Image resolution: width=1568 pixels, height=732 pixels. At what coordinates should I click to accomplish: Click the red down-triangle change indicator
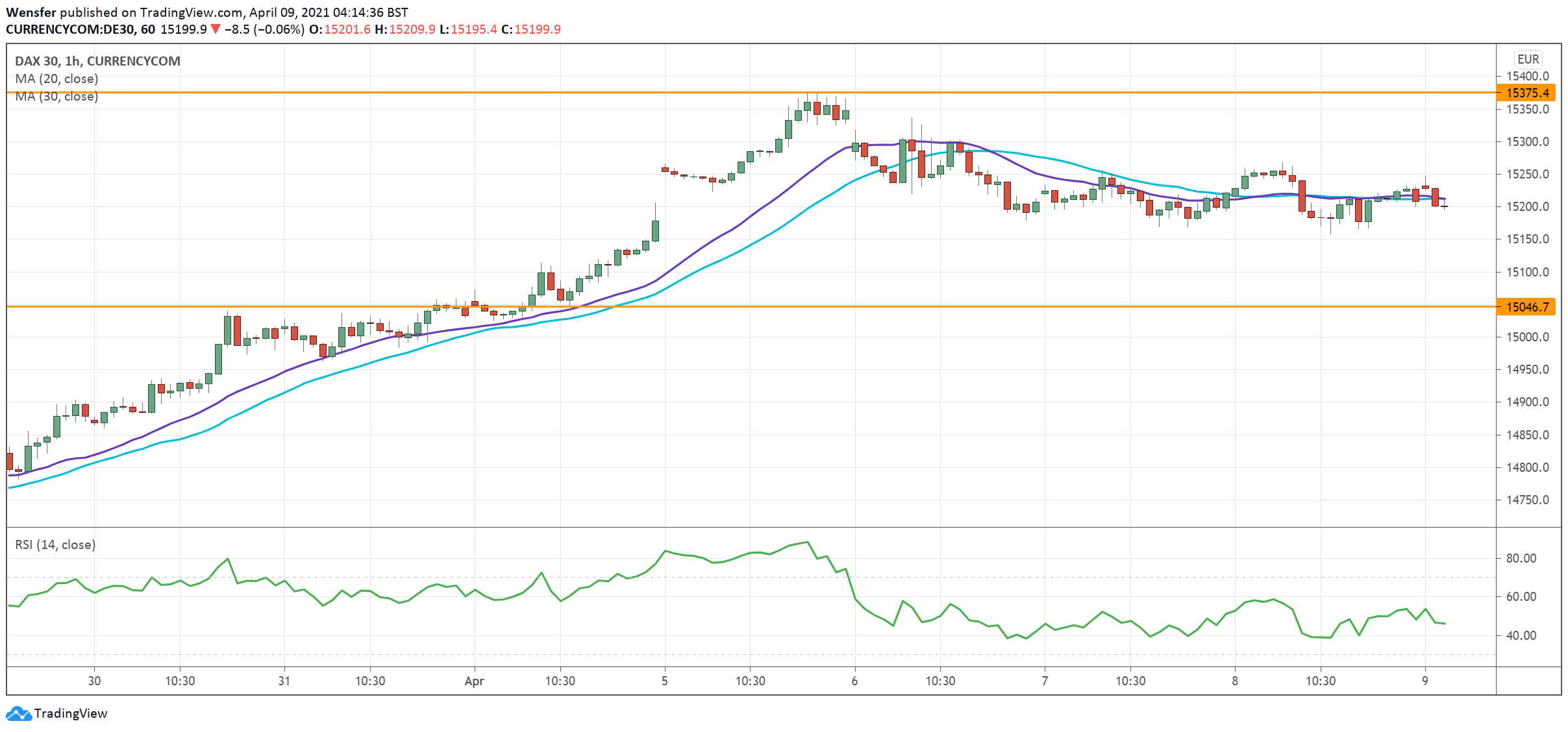(x=216, y=29)
